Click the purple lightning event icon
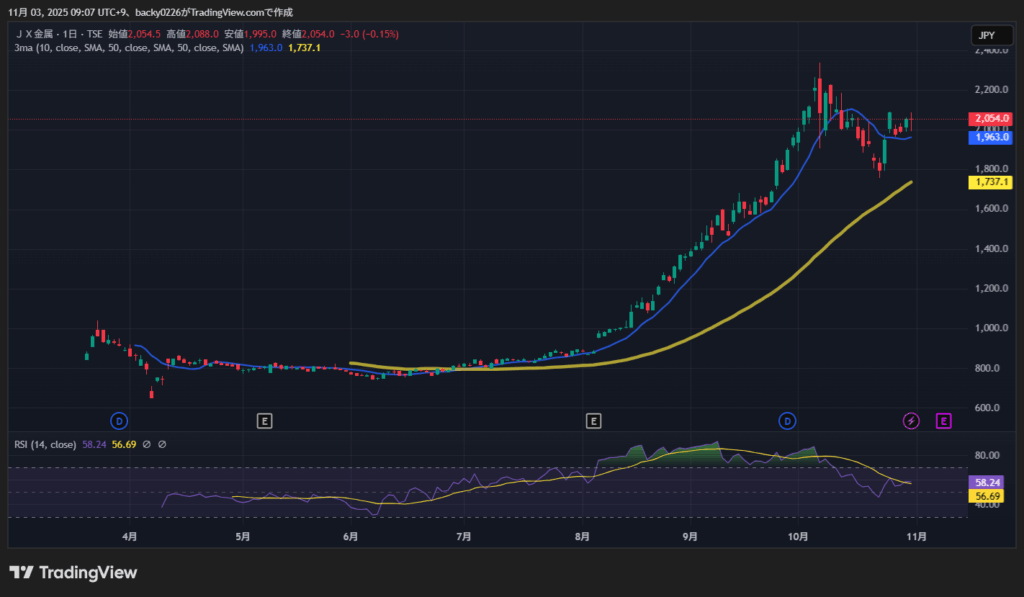Viewport: 1024px width, 597px height. pos(911,421)
